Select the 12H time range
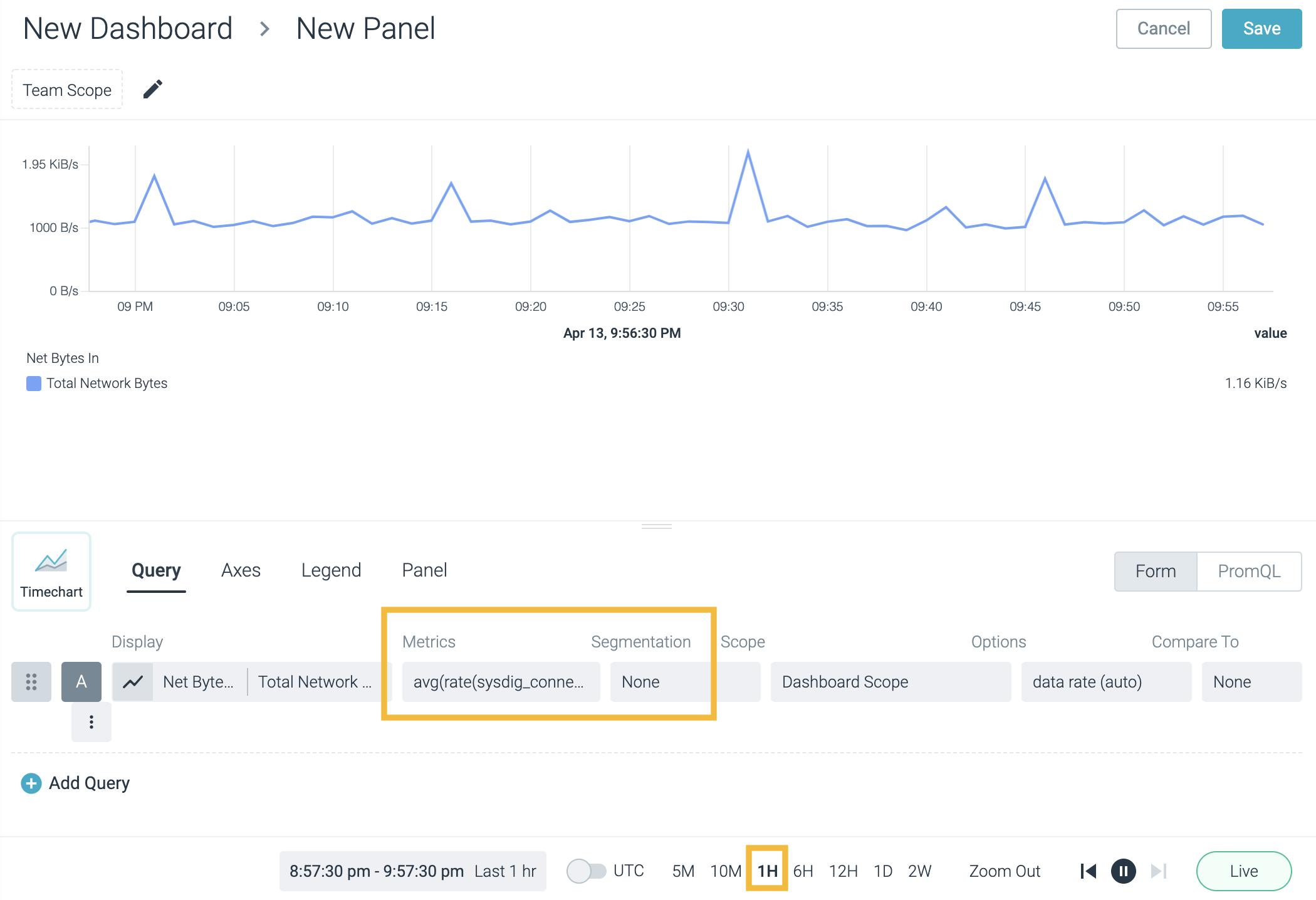1316x900 pixels. pyautogui.click(x=843, y=871)
